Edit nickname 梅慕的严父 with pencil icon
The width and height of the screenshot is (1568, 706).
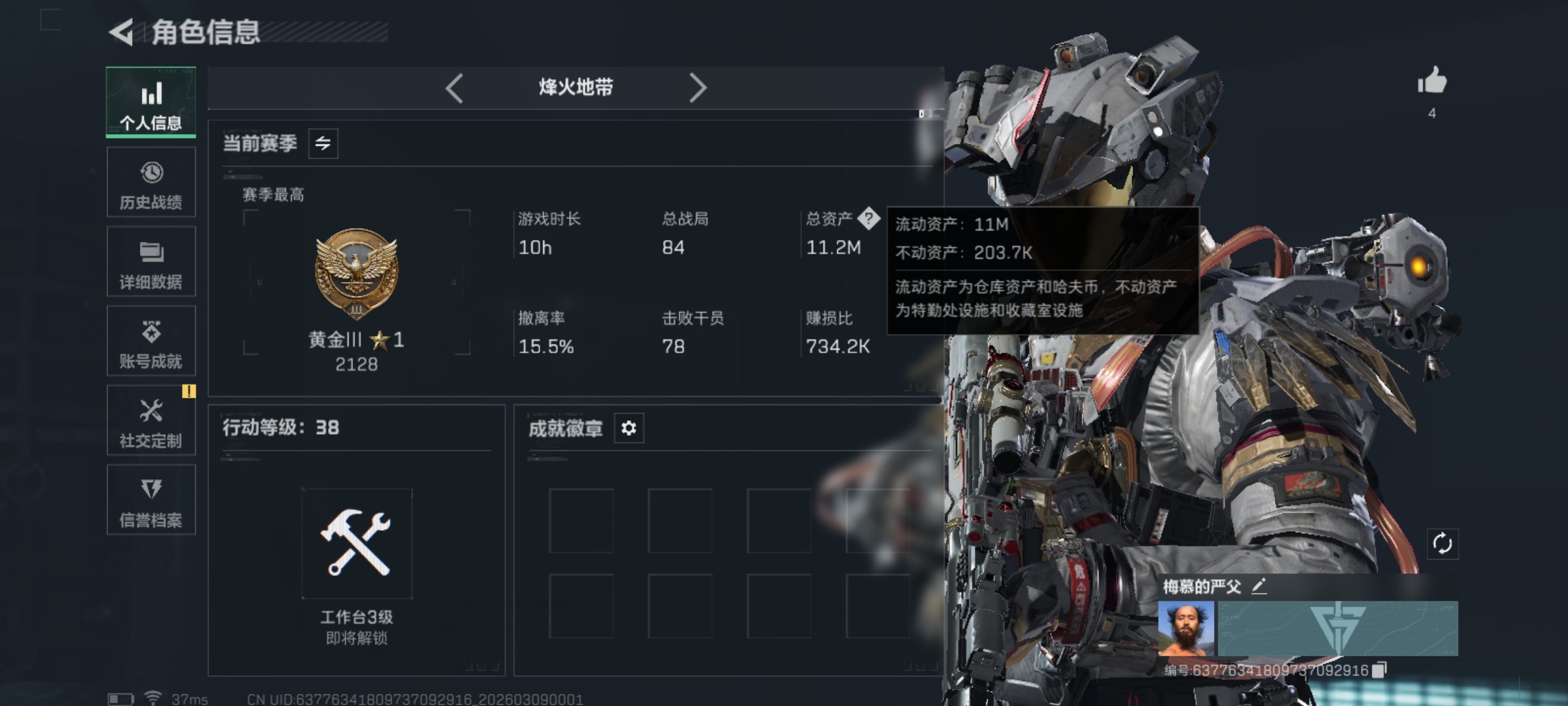point(1259,586)
